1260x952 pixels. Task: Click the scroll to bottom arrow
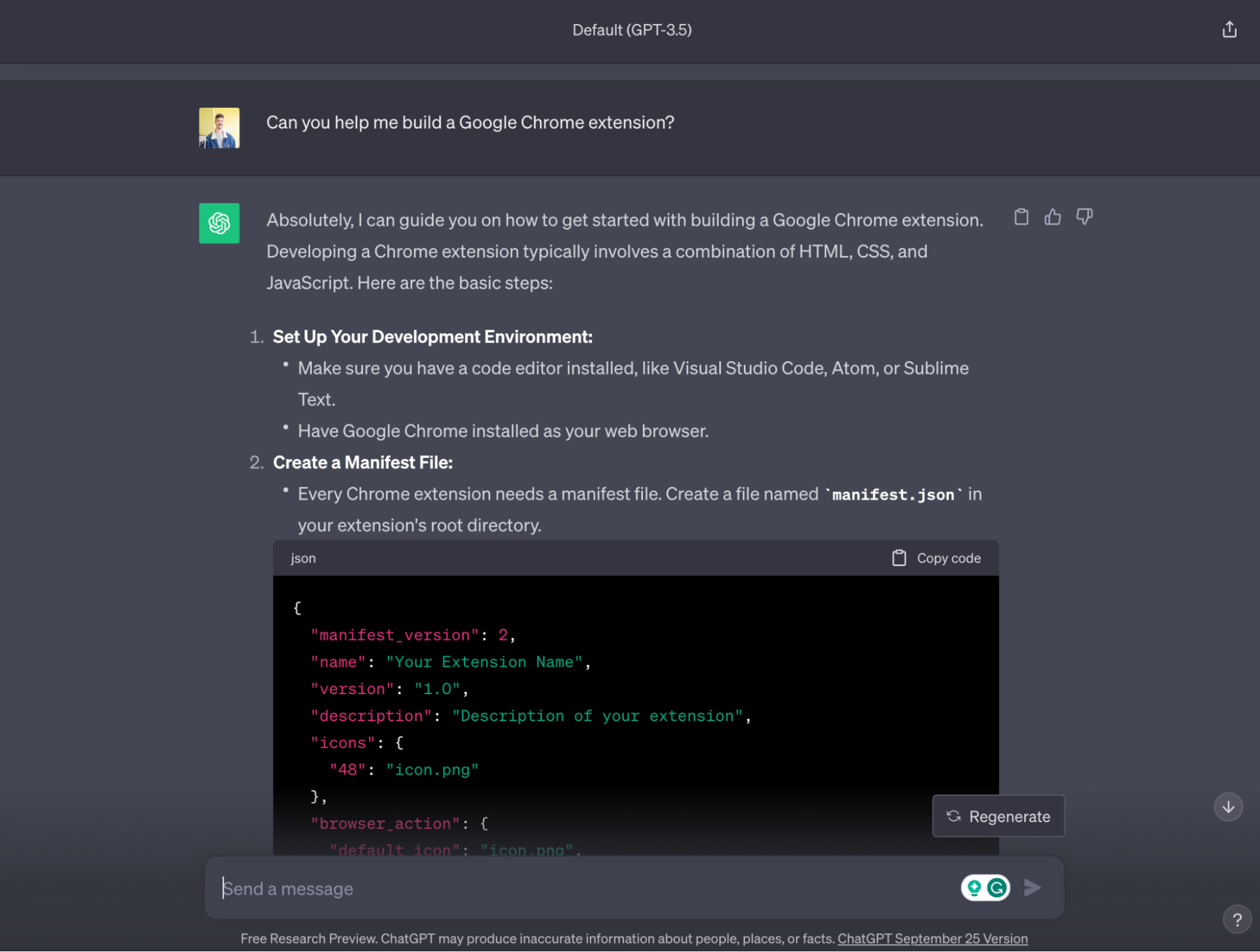click(1228, 807)
